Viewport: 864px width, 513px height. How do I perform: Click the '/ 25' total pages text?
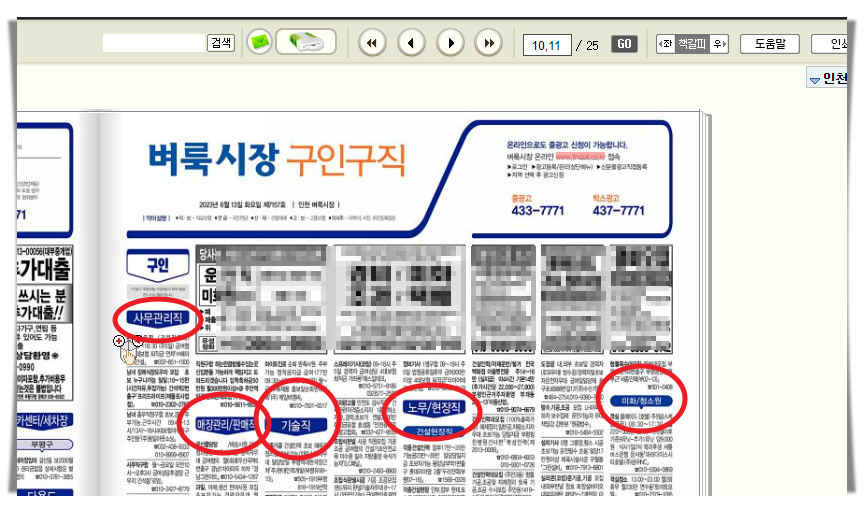coord(587,46)
